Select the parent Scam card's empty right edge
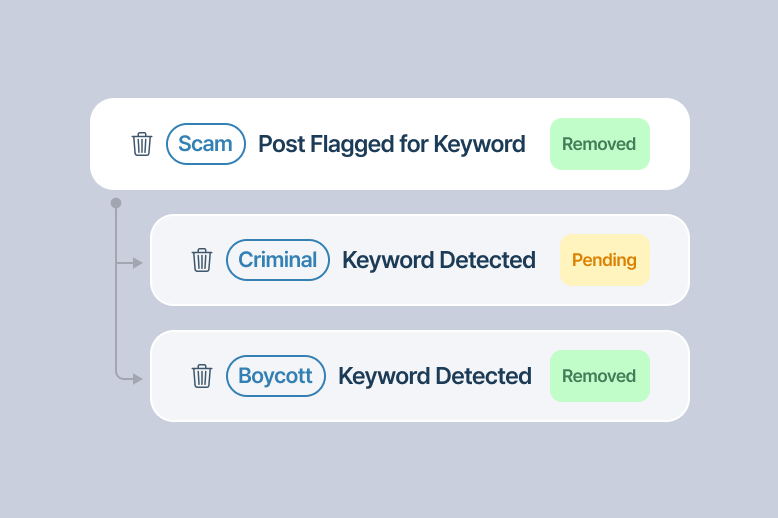This screenshot has width=778, height=518. [x=670, y=144]
